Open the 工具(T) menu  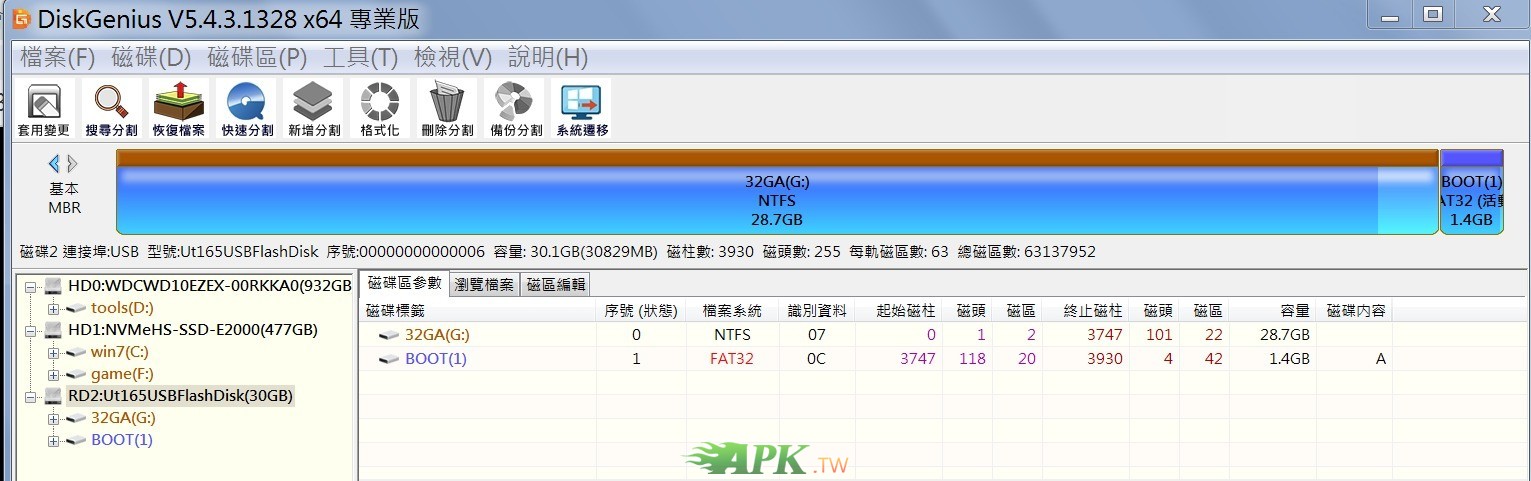[x=361, y=57]
